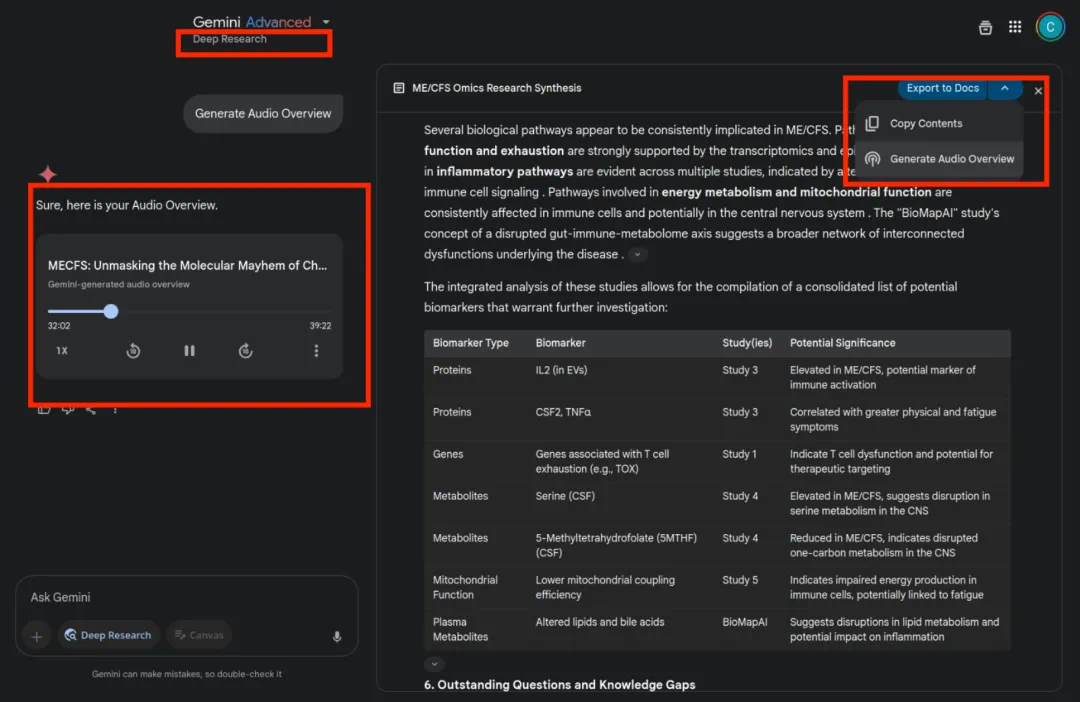Pause the audio overview playback
The height and width of the screenshot is (702, 1080).
point(189,351)
